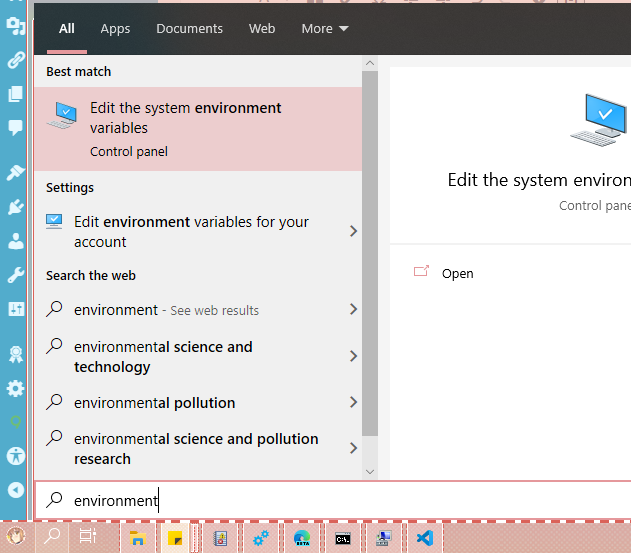Expand chevron for environment web results
This screenshot has height=553, width=631.
click(x=353, y=309)
